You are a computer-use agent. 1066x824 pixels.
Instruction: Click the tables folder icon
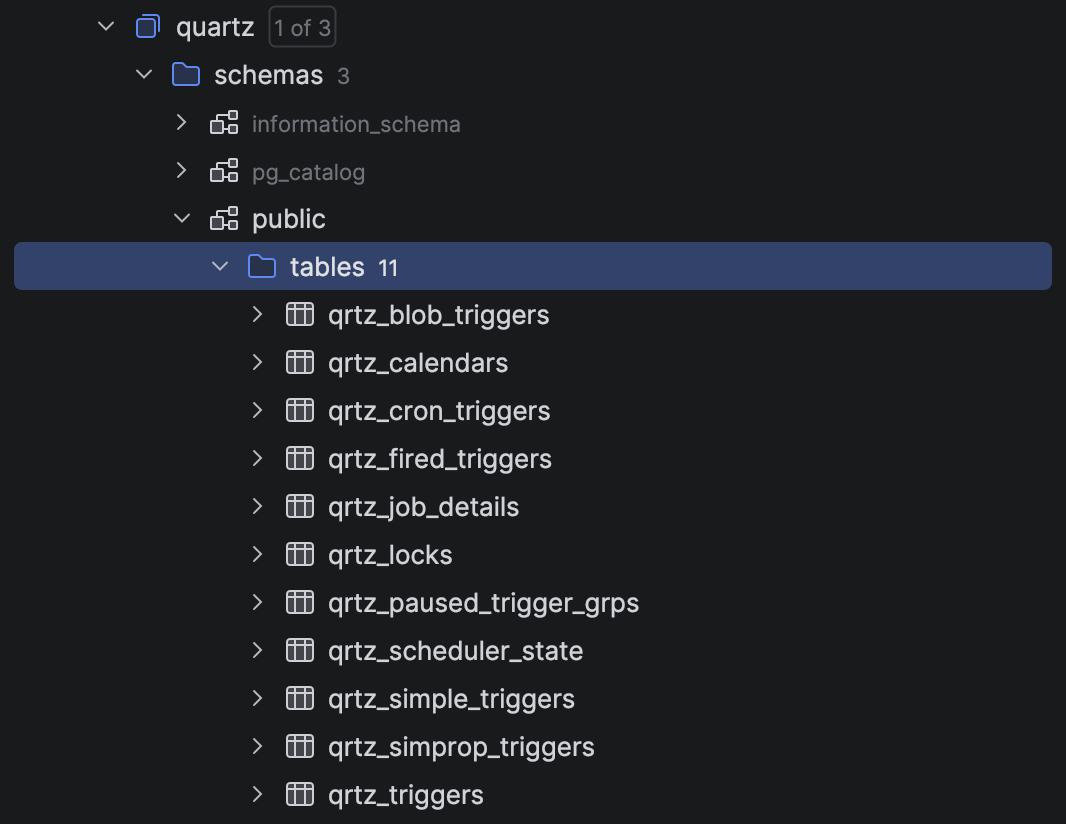tap(262, 267)
